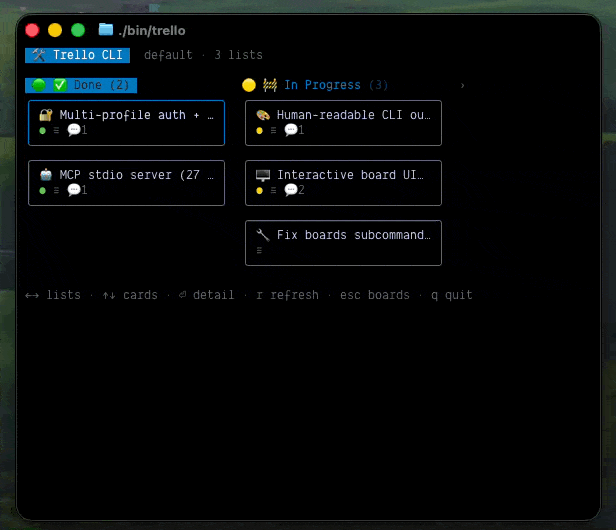The image size is (616, 530).
Task: Click the 'detail' shortcut hint
Action: (x=213, y=295)
